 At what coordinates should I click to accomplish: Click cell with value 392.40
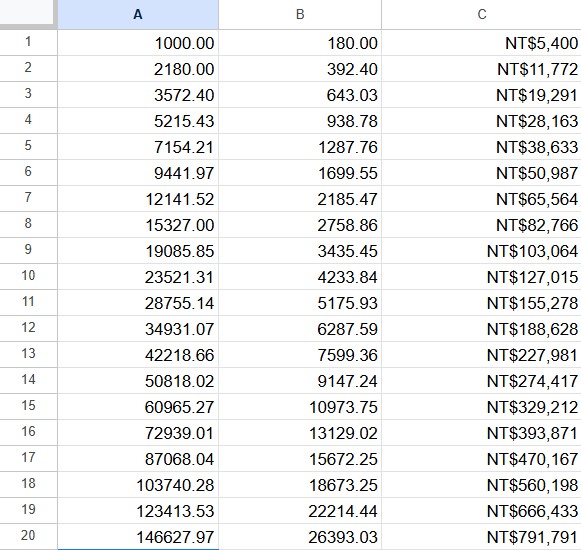point(300,69)
